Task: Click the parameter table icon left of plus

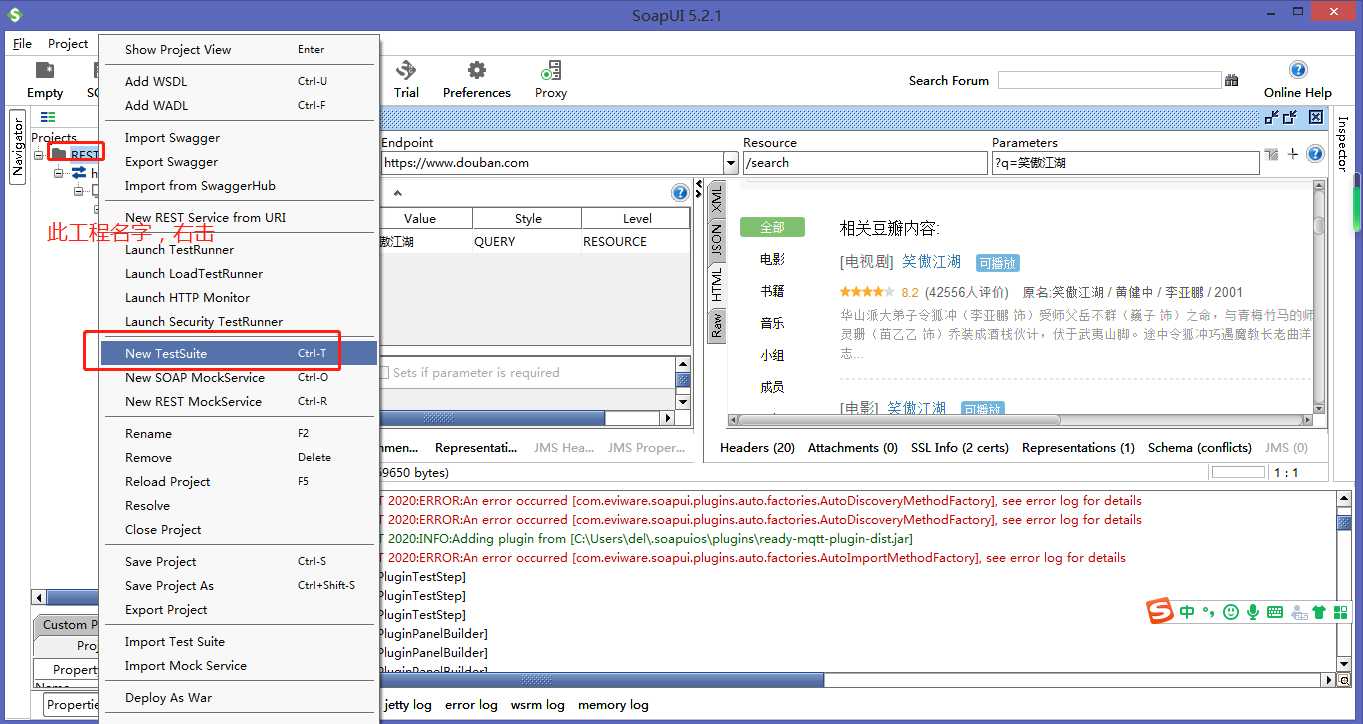Action: (1271, 154)
